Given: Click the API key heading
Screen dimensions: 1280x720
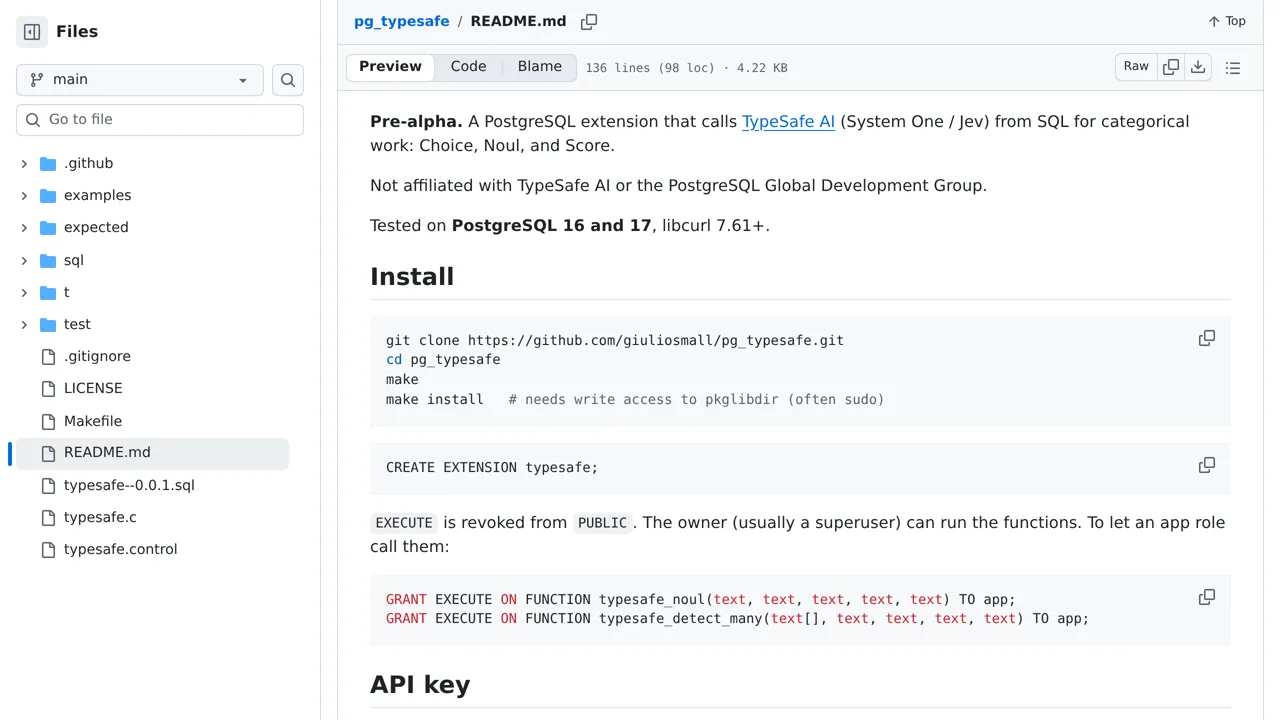Looking at the screenshot, I should pos(420,684).
